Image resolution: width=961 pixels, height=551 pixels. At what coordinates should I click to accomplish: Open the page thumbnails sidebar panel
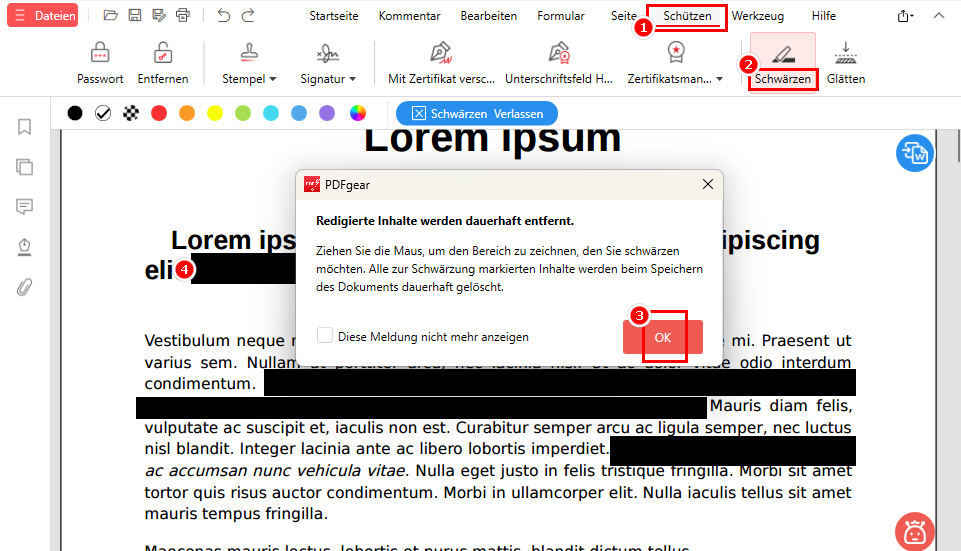[25, 167]
